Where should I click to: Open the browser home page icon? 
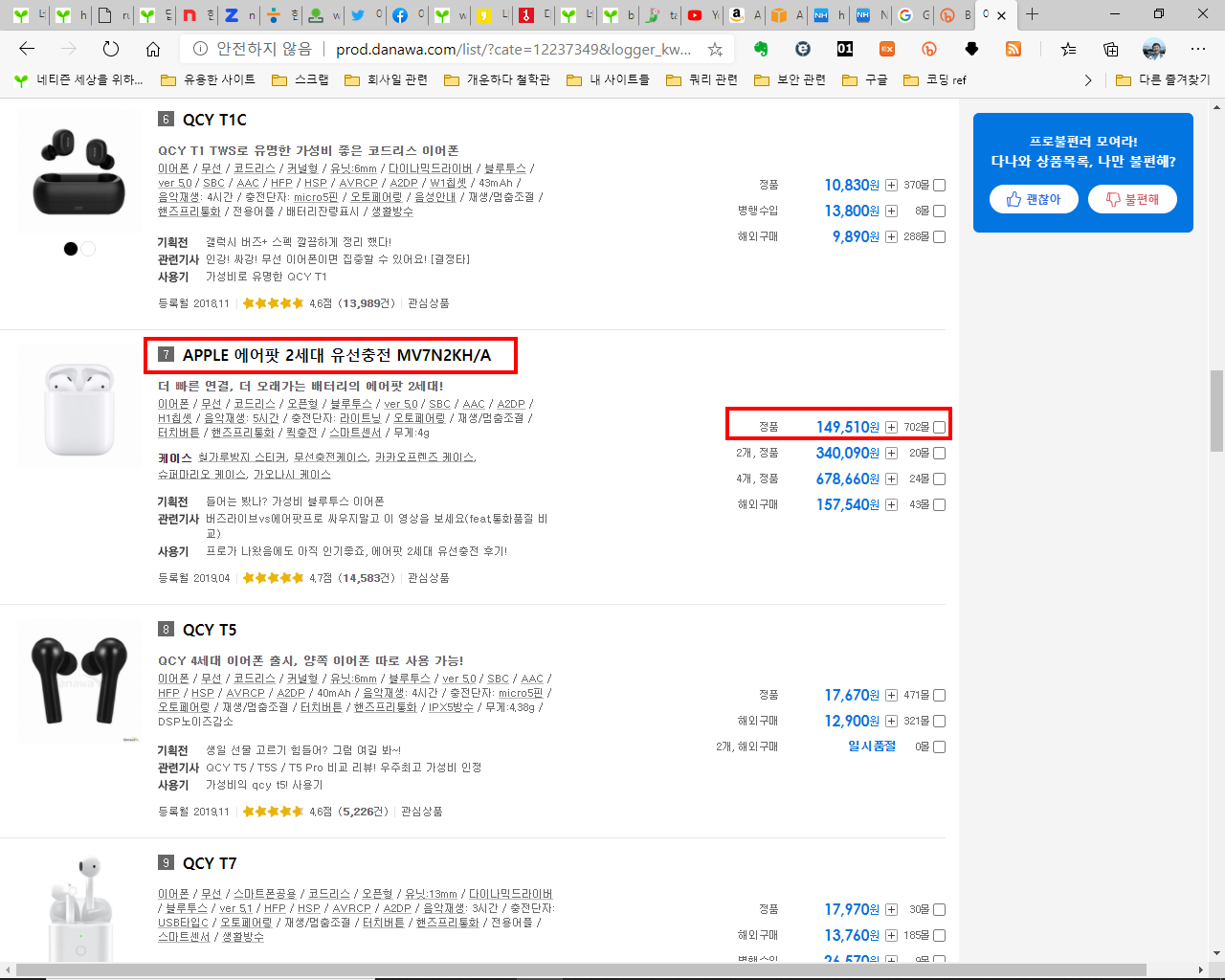coord(153,49)
